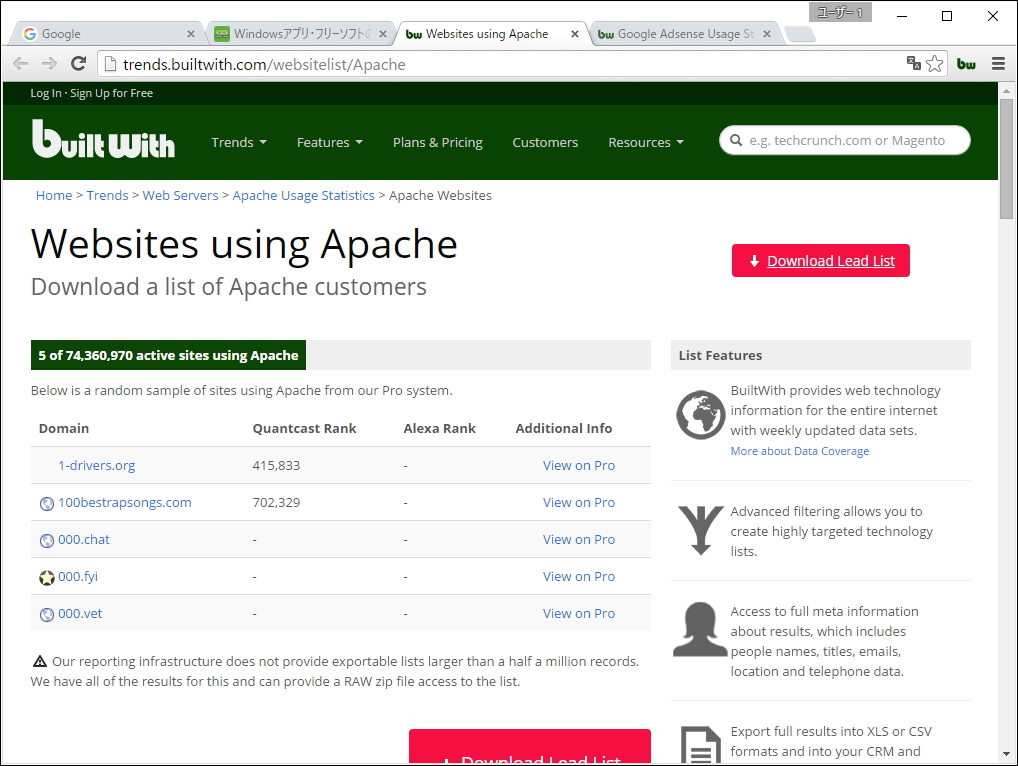Go back with the browser back arrow
Screen dimensions: 1018x766
[x=21, y=64]
